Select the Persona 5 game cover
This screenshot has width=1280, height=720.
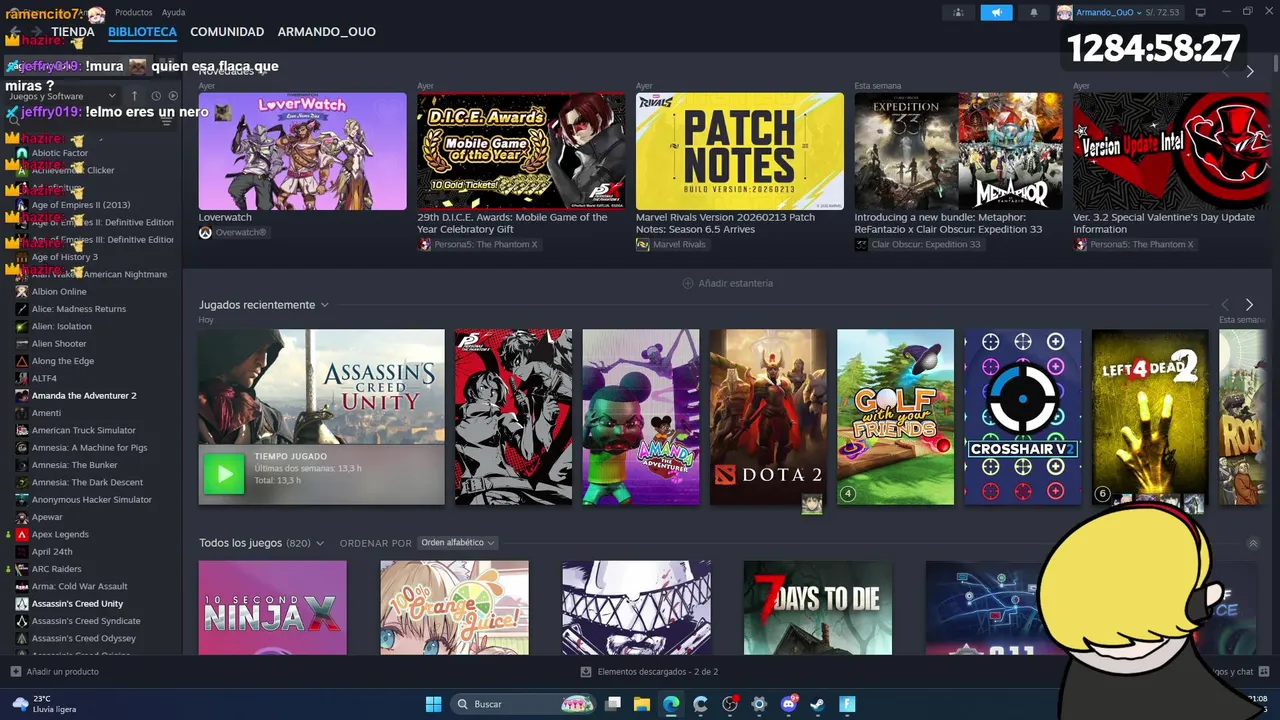(514, 417)
